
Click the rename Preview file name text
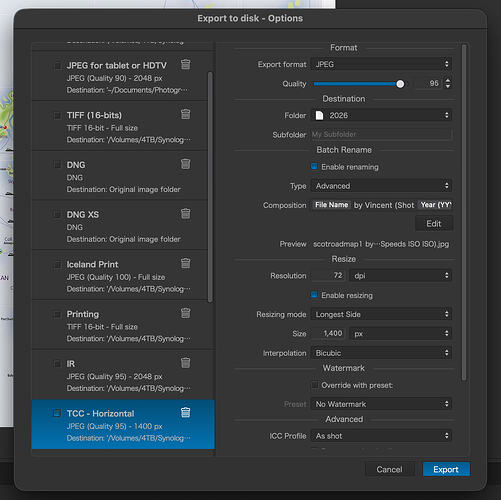[x=381, y=244]
